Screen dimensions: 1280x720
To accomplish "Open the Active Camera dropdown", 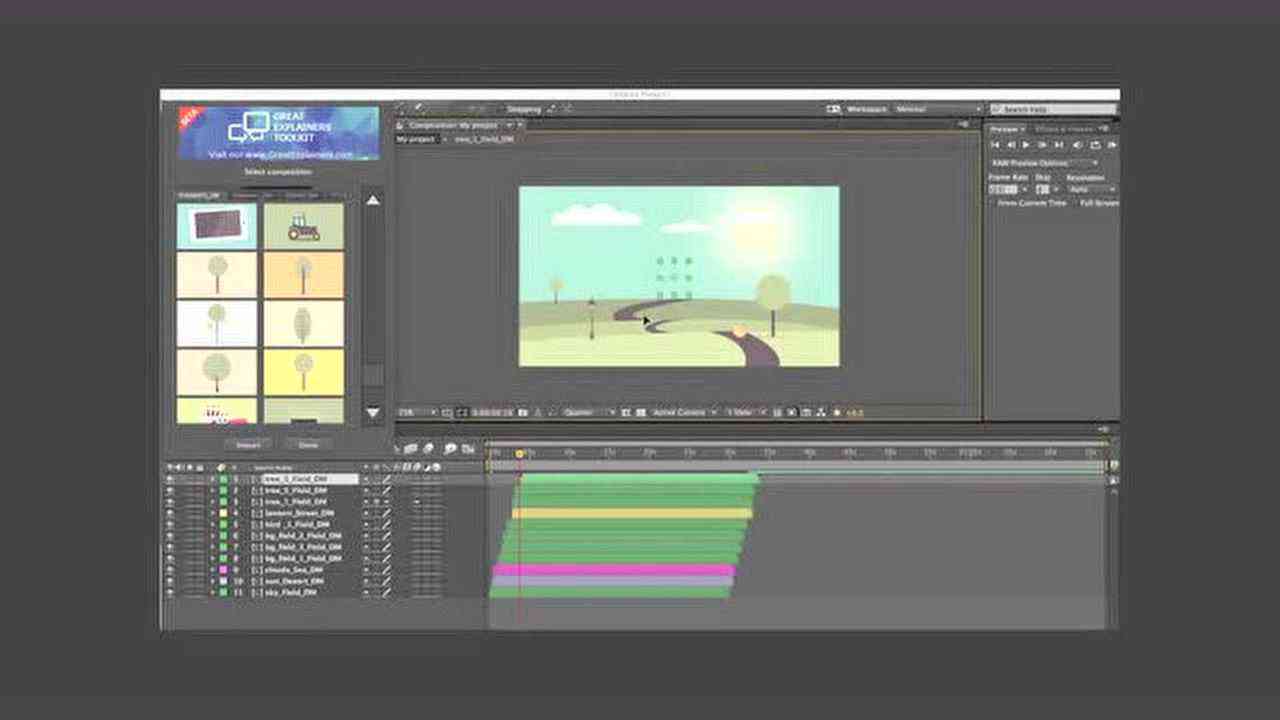I will (684, 412).
